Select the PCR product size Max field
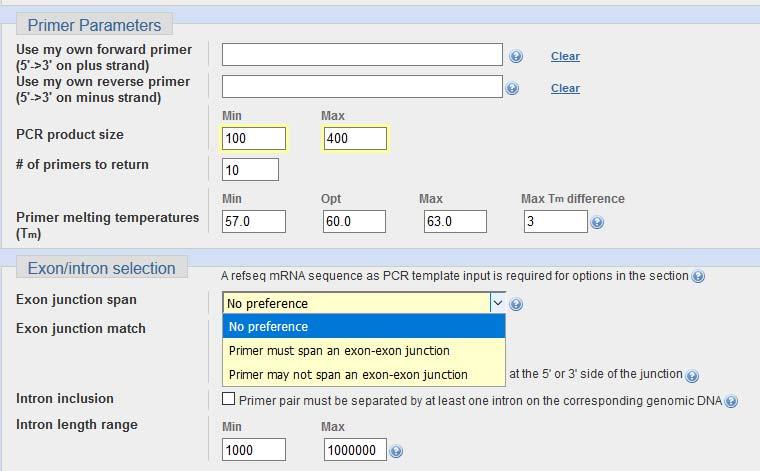760x471 pixels. coord(355,139)
